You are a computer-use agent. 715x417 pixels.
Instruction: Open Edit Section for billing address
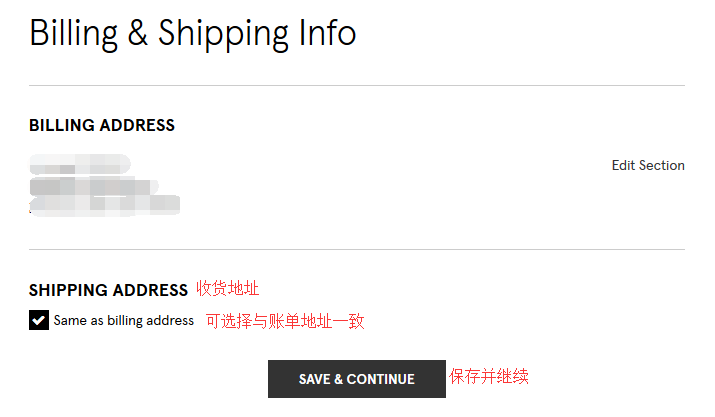(x=648, y=166)
